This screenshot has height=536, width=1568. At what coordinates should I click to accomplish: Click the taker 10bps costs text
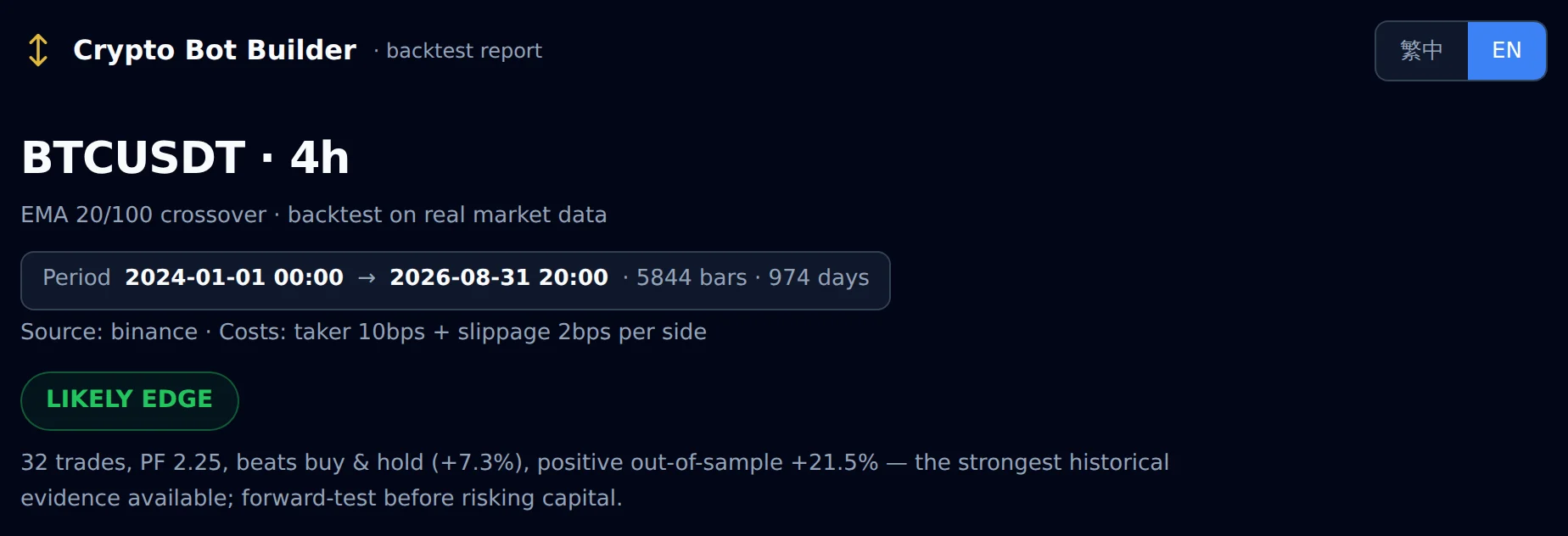click(x=360, y=332)
